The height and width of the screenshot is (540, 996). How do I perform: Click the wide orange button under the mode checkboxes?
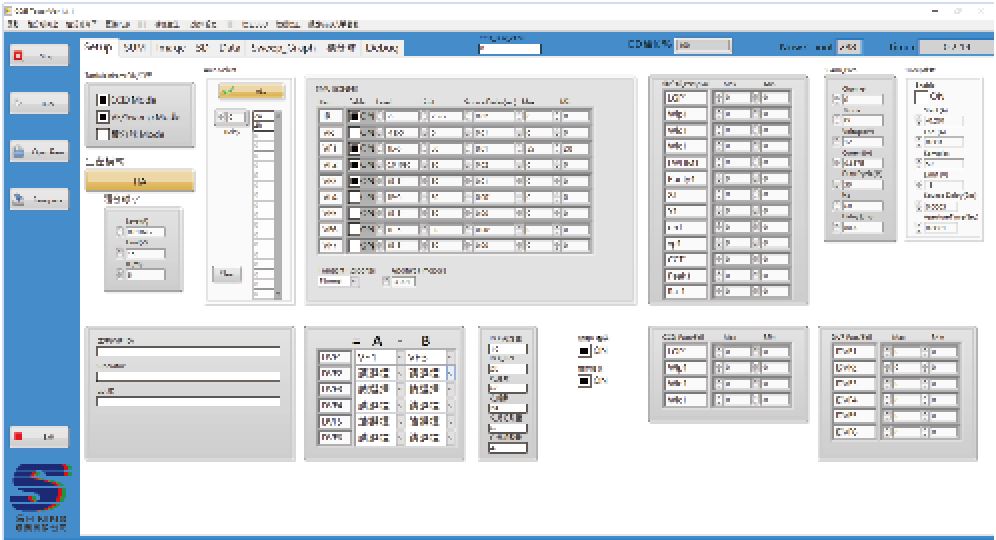(x=140, y=181)
